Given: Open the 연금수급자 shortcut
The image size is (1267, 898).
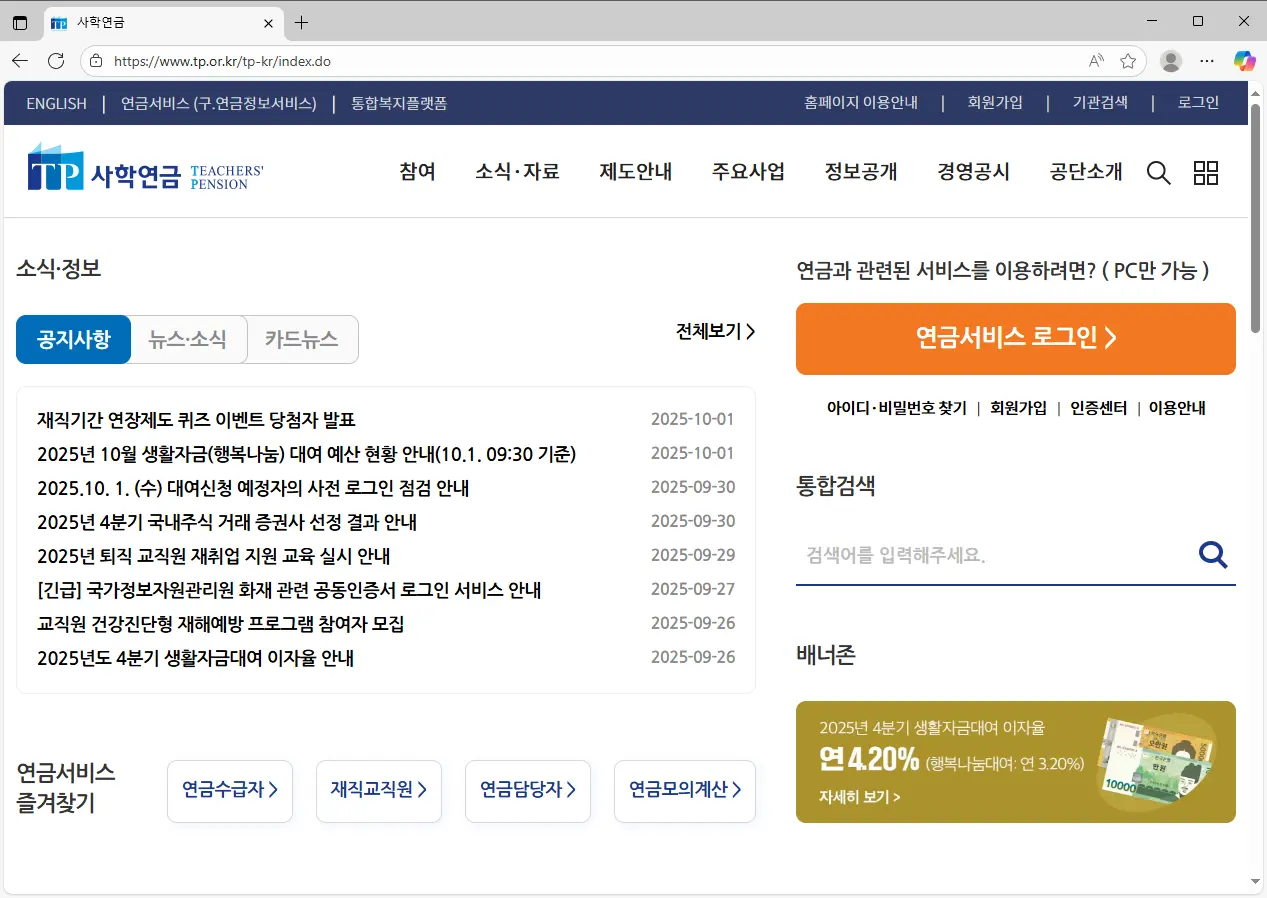Looking at the screenshot, I should tap(229, 791).
